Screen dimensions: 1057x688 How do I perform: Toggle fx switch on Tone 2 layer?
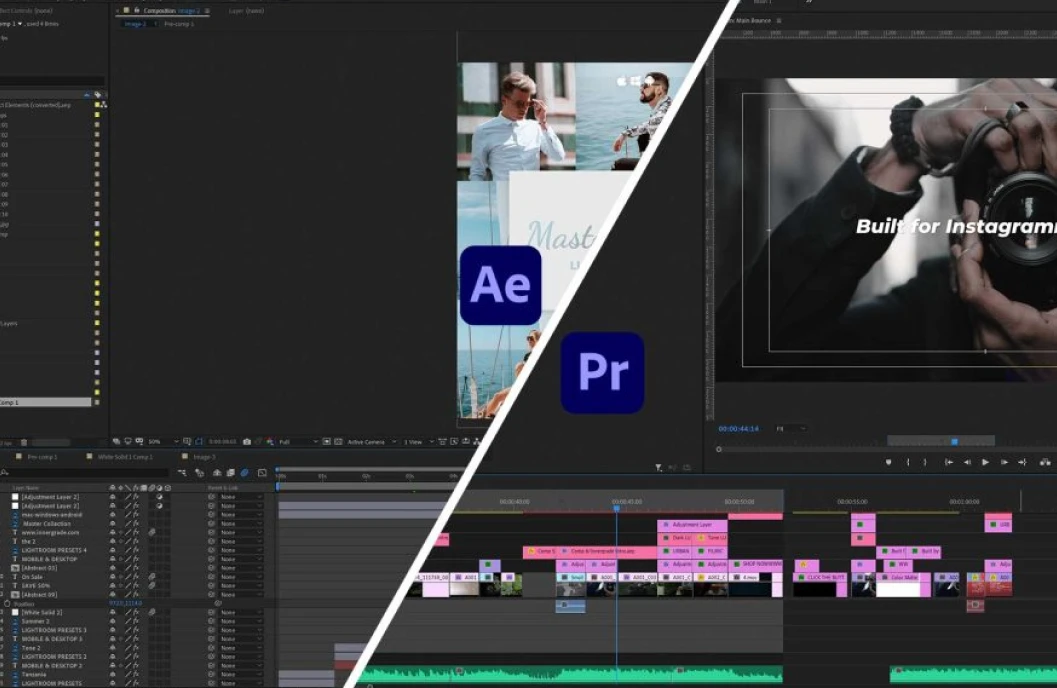point(135,648)
